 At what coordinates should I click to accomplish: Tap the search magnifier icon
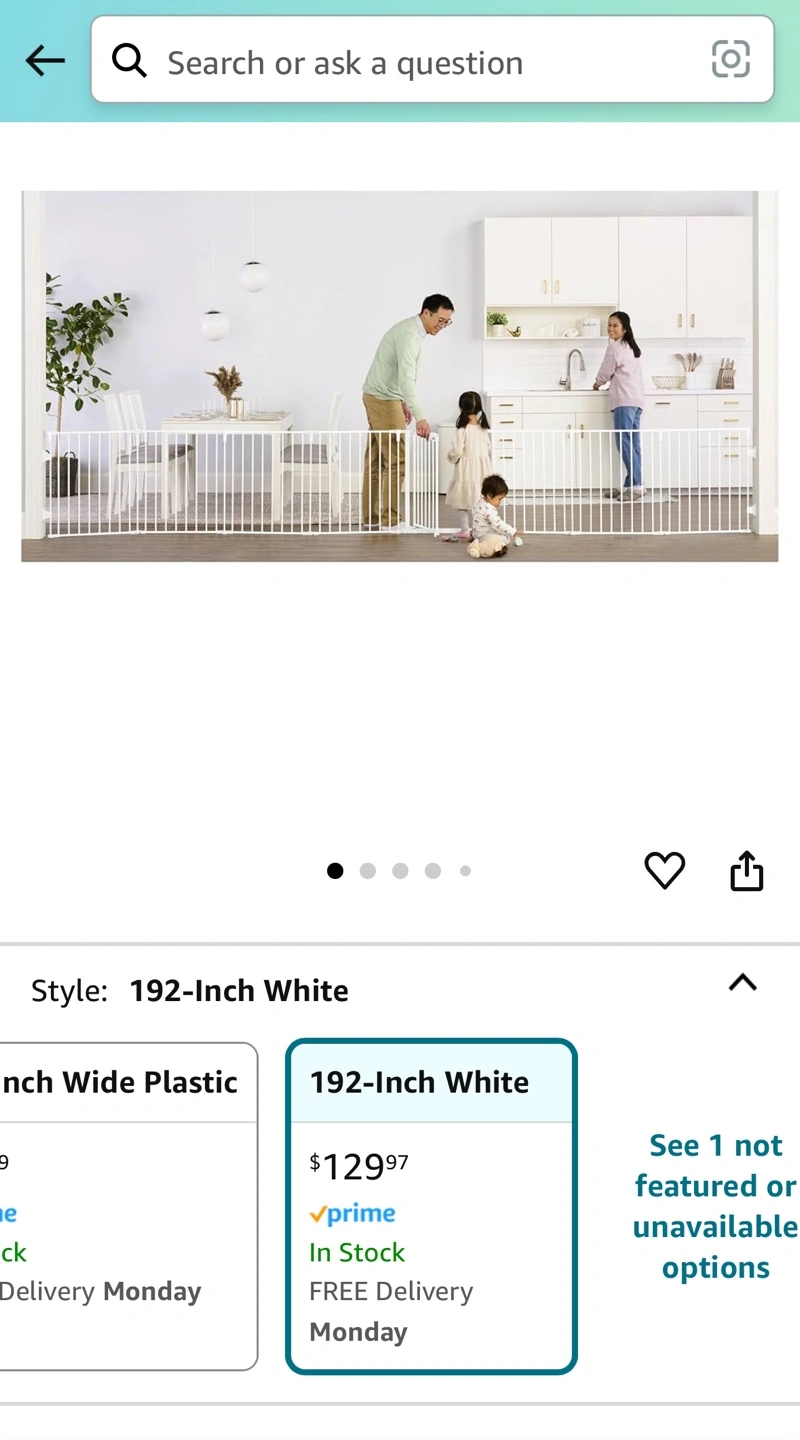click(x=129, y=61)
